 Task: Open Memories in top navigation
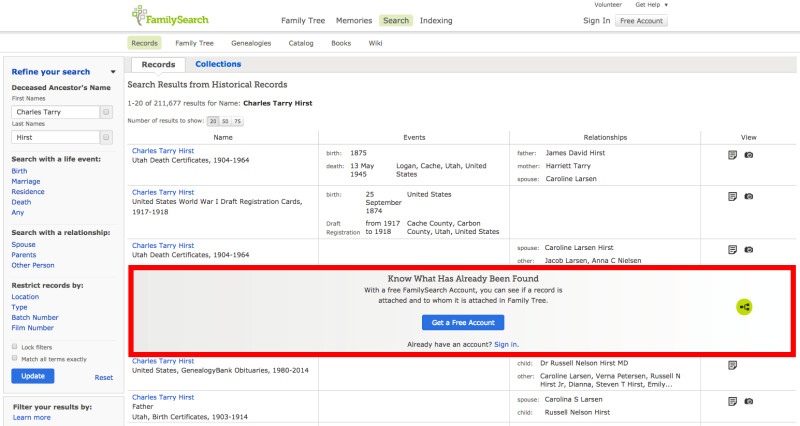(354, 20)
